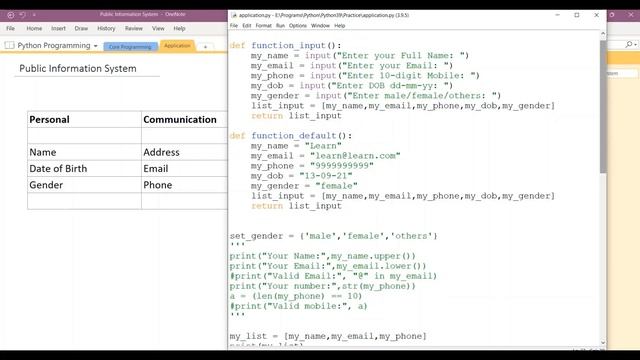Click the Date of Birth table cell
The height and width of the screenshot is (360, 640).
(84, 169)
